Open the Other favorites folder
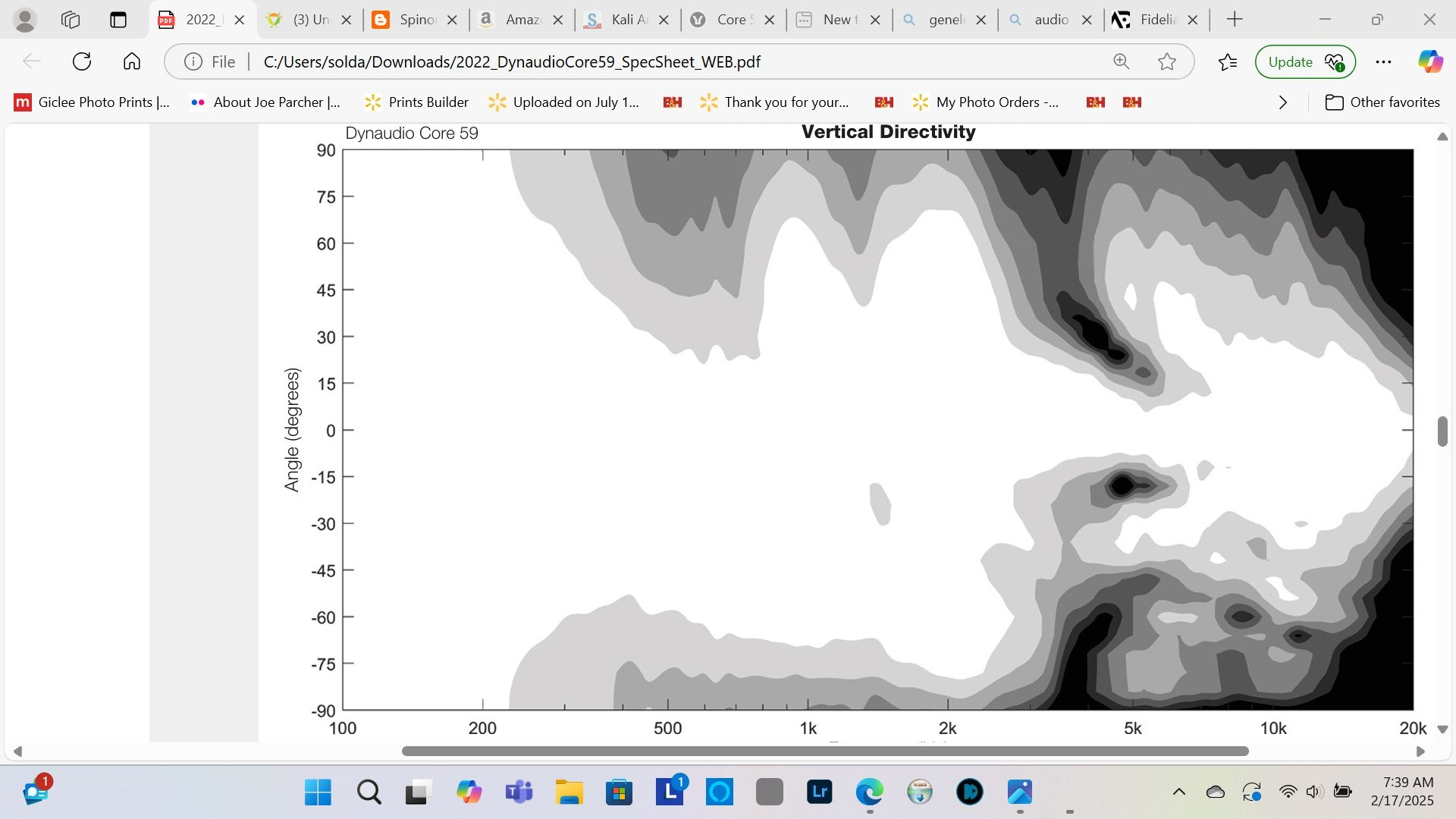Image resolution: width=1456 pixels, height=819 pixels. [1382, 102]
